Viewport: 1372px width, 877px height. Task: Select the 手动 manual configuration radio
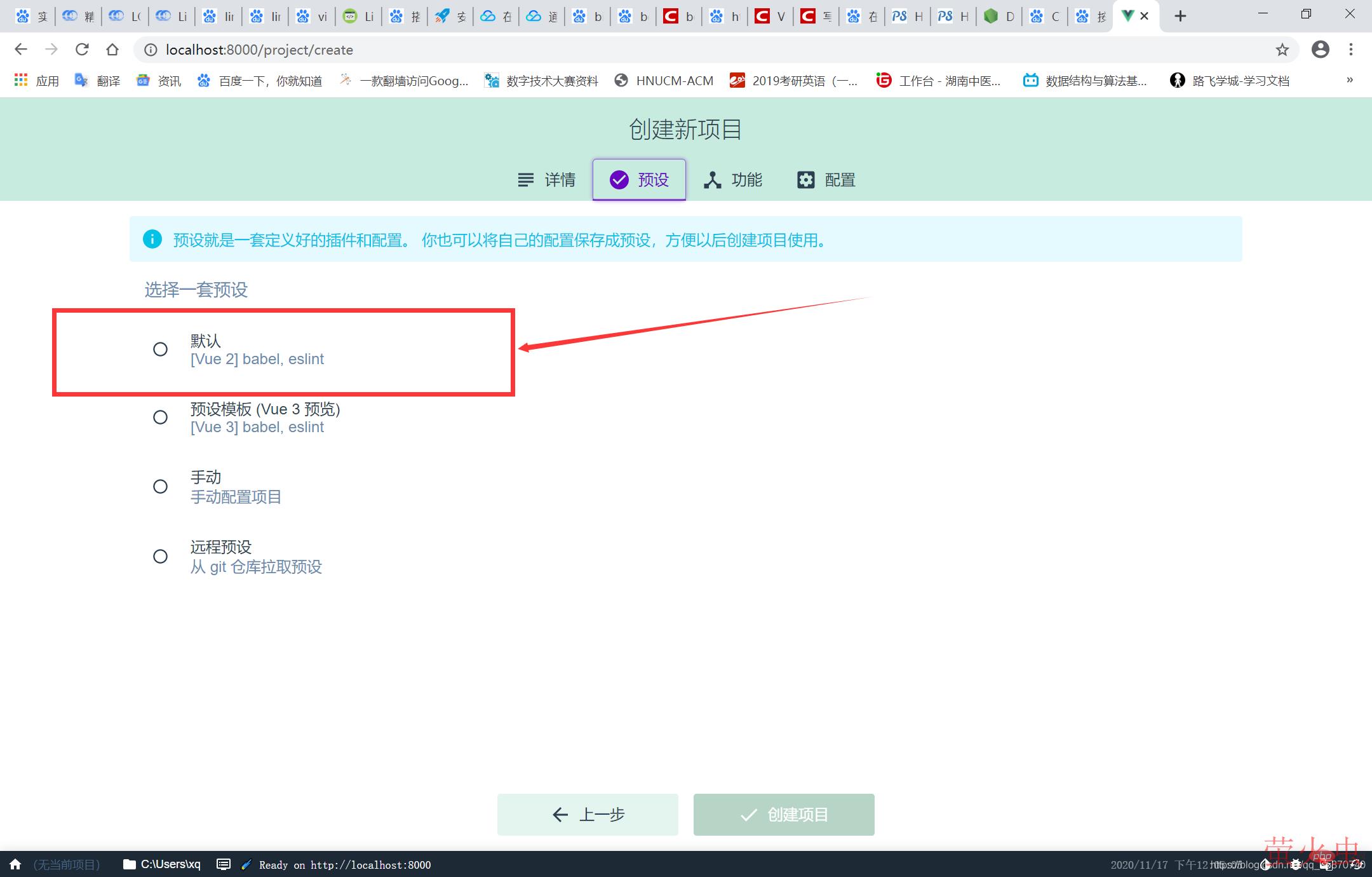coord(161,486)
